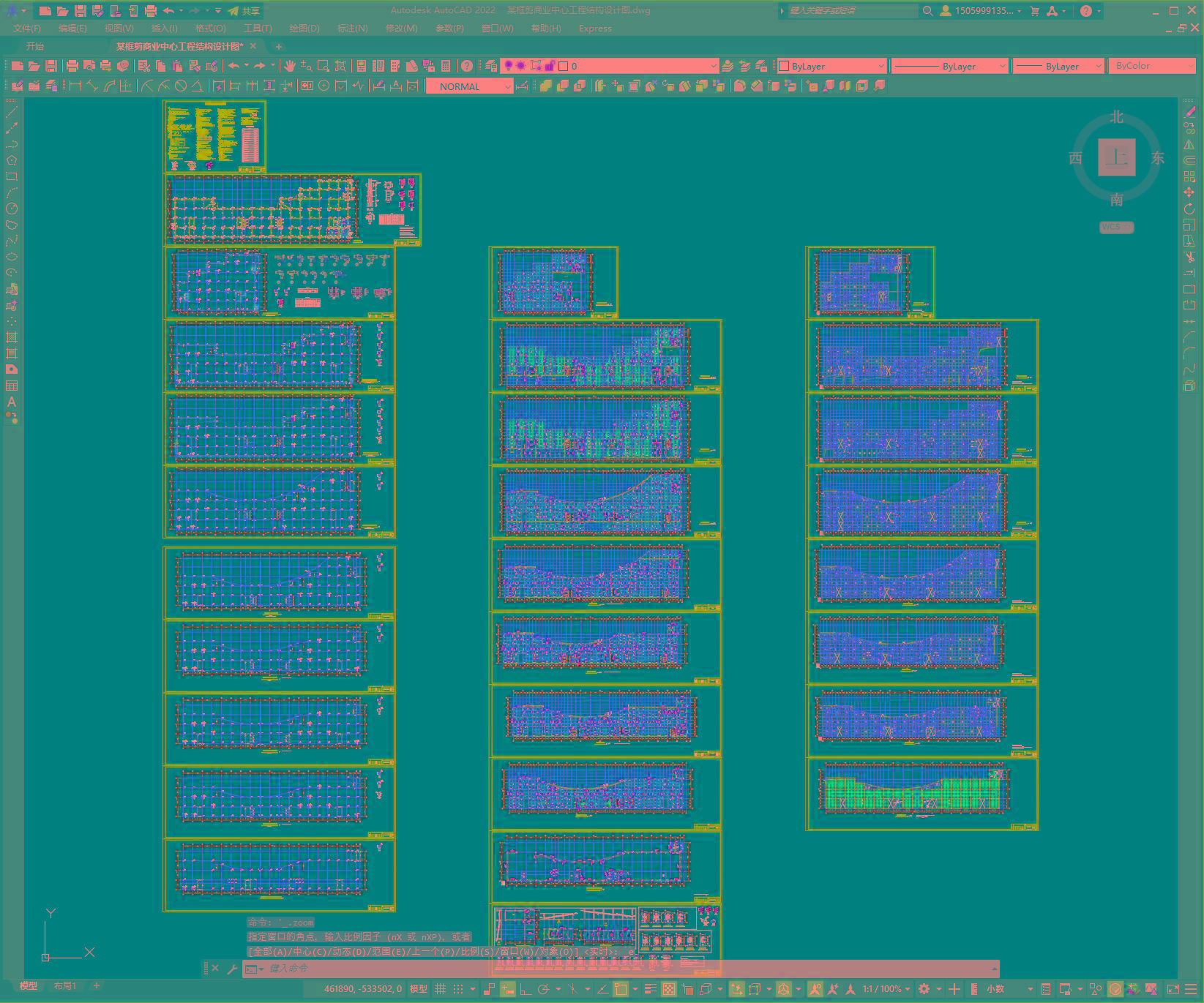
Task: Click the Save icon in quick access toolbar
Action: (81, 11)
